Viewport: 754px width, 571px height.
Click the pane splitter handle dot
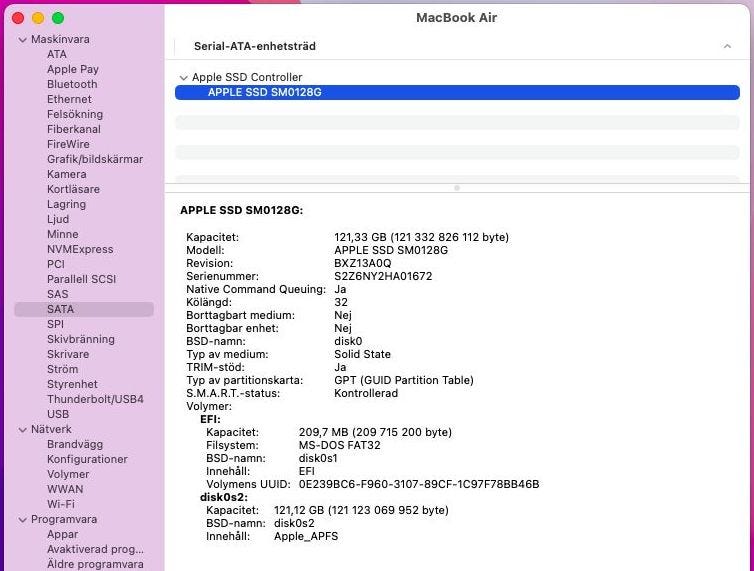coord(457,188)
